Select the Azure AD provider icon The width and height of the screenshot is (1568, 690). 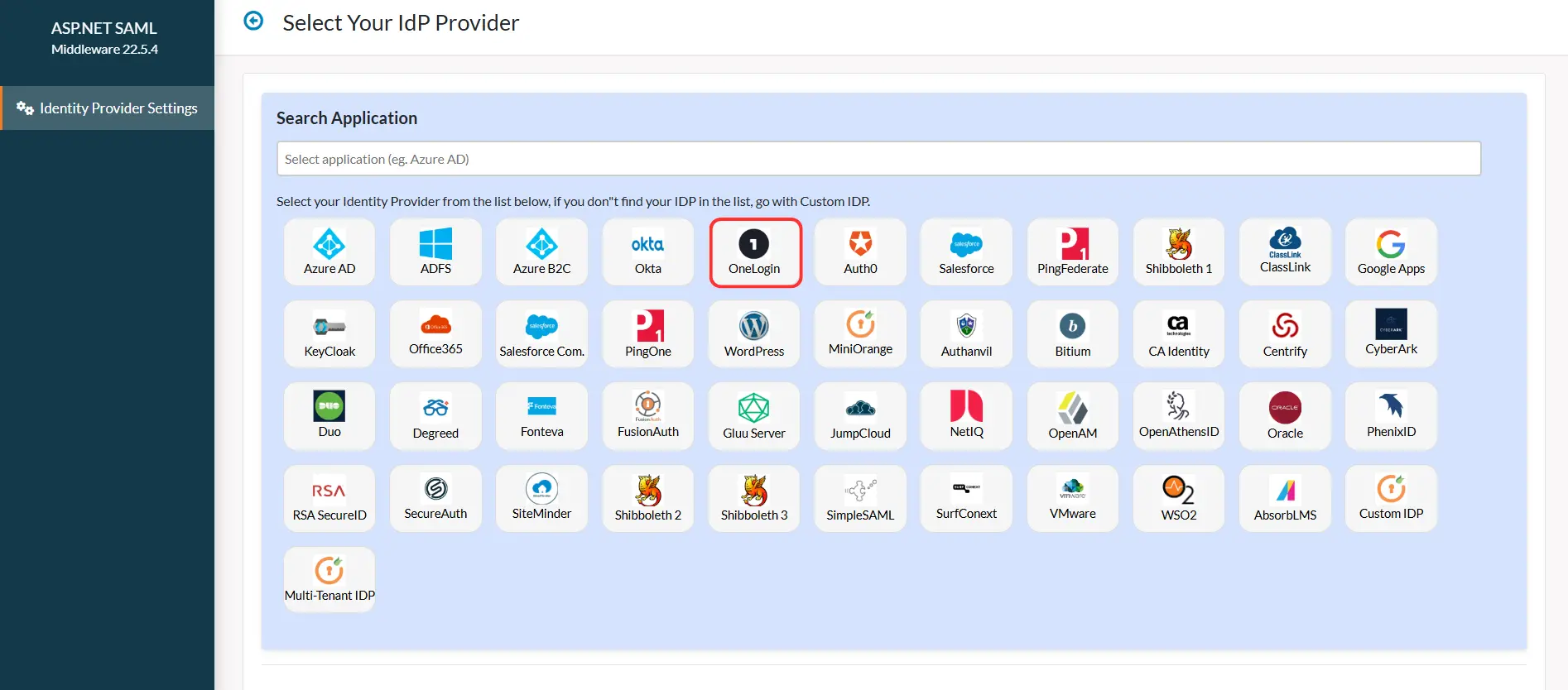coord(329,252)
